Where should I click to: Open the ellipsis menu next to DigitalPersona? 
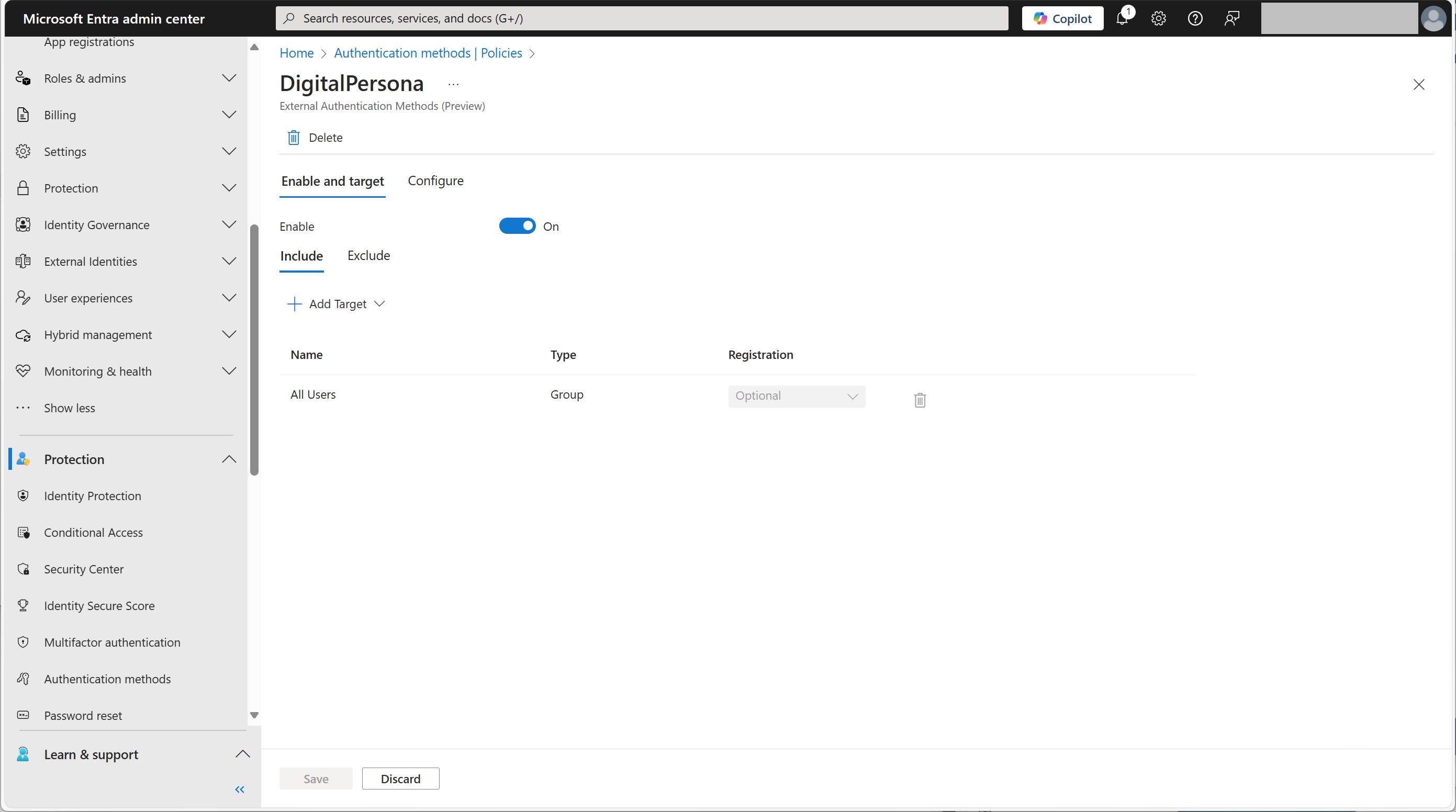pyautogui.click(x=453, y=84)
